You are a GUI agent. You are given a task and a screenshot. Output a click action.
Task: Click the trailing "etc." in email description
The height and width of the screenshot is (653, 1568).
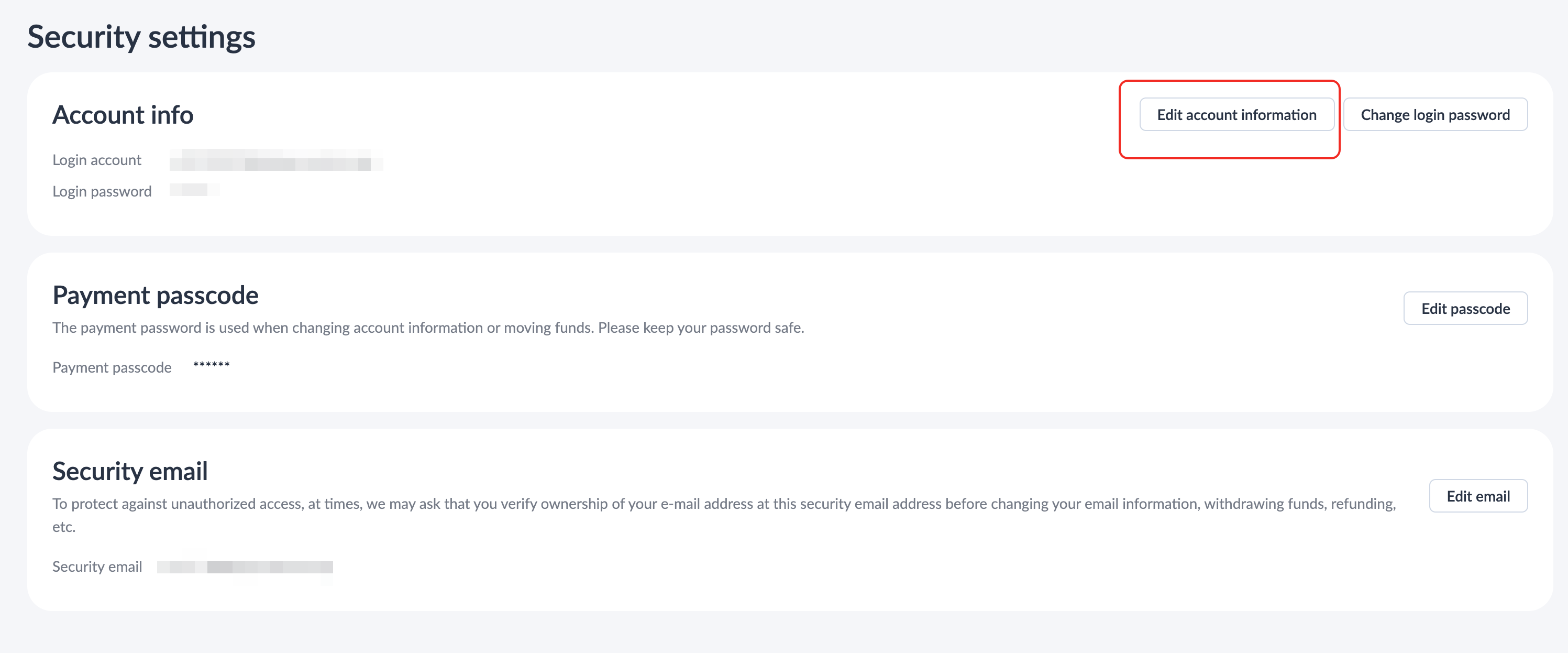tap(64, 527)
